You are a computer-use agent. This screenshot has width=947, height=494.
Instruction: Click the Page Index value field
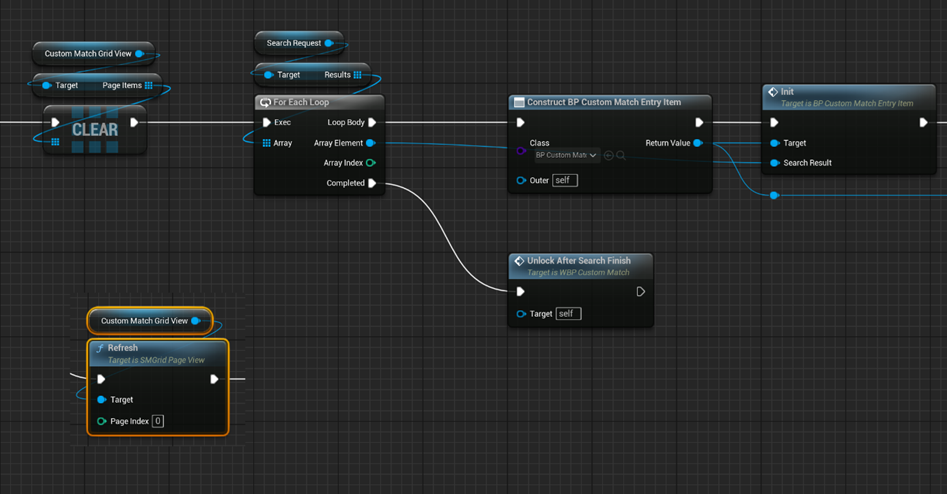[x=158, y=421]
